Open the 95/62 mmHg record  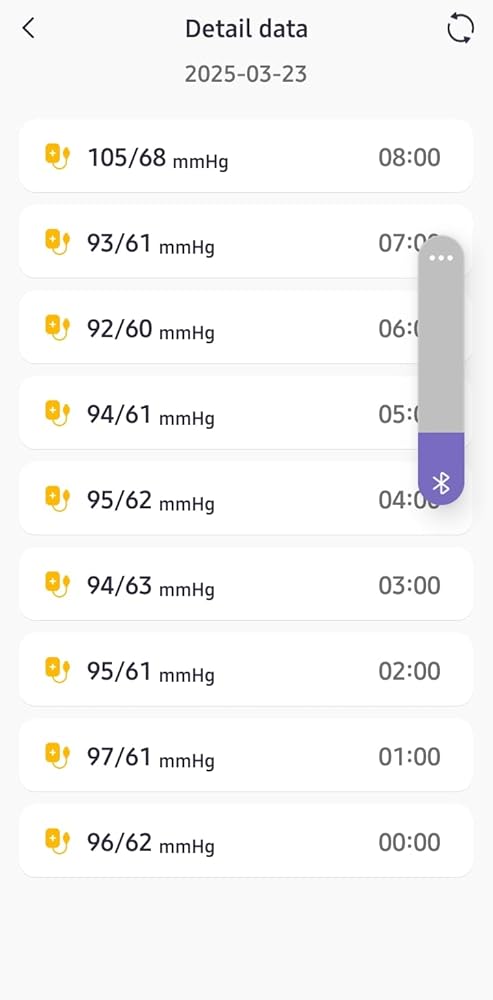coord(246,498)
